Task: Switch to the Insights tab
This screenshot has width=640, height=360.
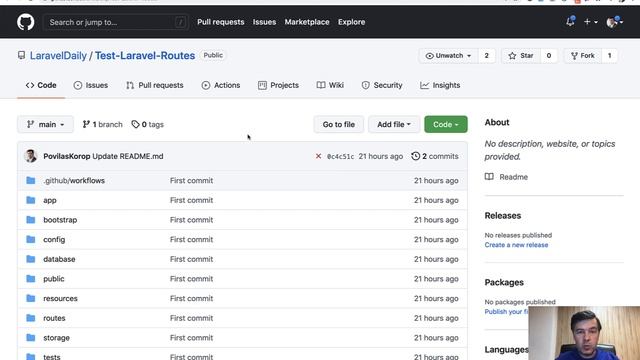Action: [x=440, y=85]
